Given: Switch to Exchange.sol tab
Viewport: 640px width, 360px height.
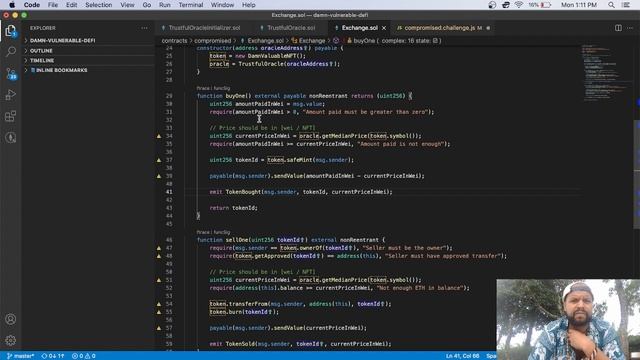Looking at the screenshot, I should click(x=359, y=28).
